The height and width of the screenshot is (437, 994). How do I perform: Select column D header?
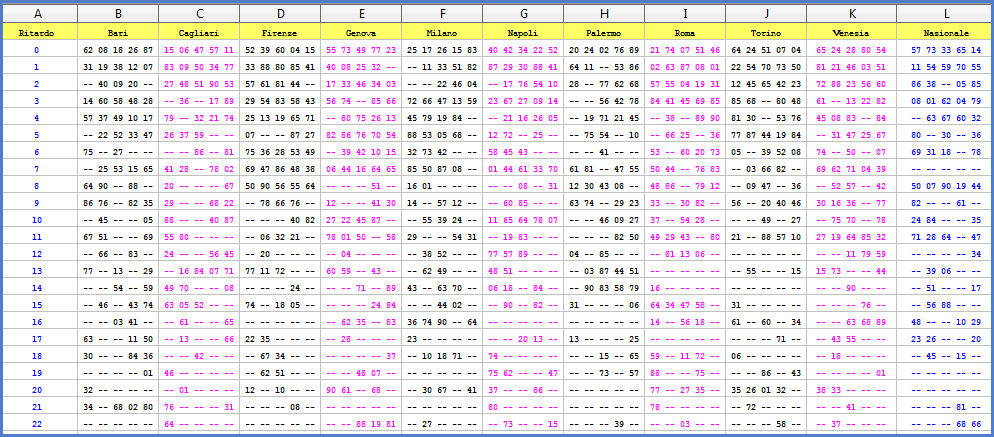coord(280,14)
